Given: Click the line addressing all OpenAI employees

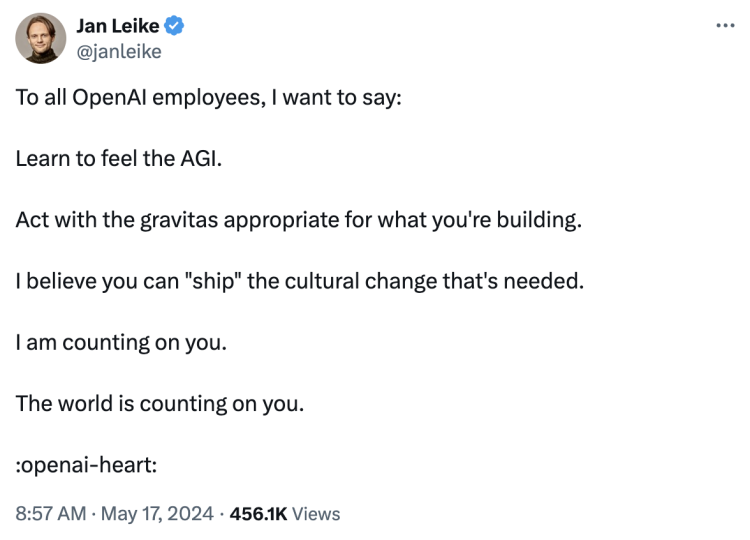Looking at the screenshot, I should coord(209,98).
